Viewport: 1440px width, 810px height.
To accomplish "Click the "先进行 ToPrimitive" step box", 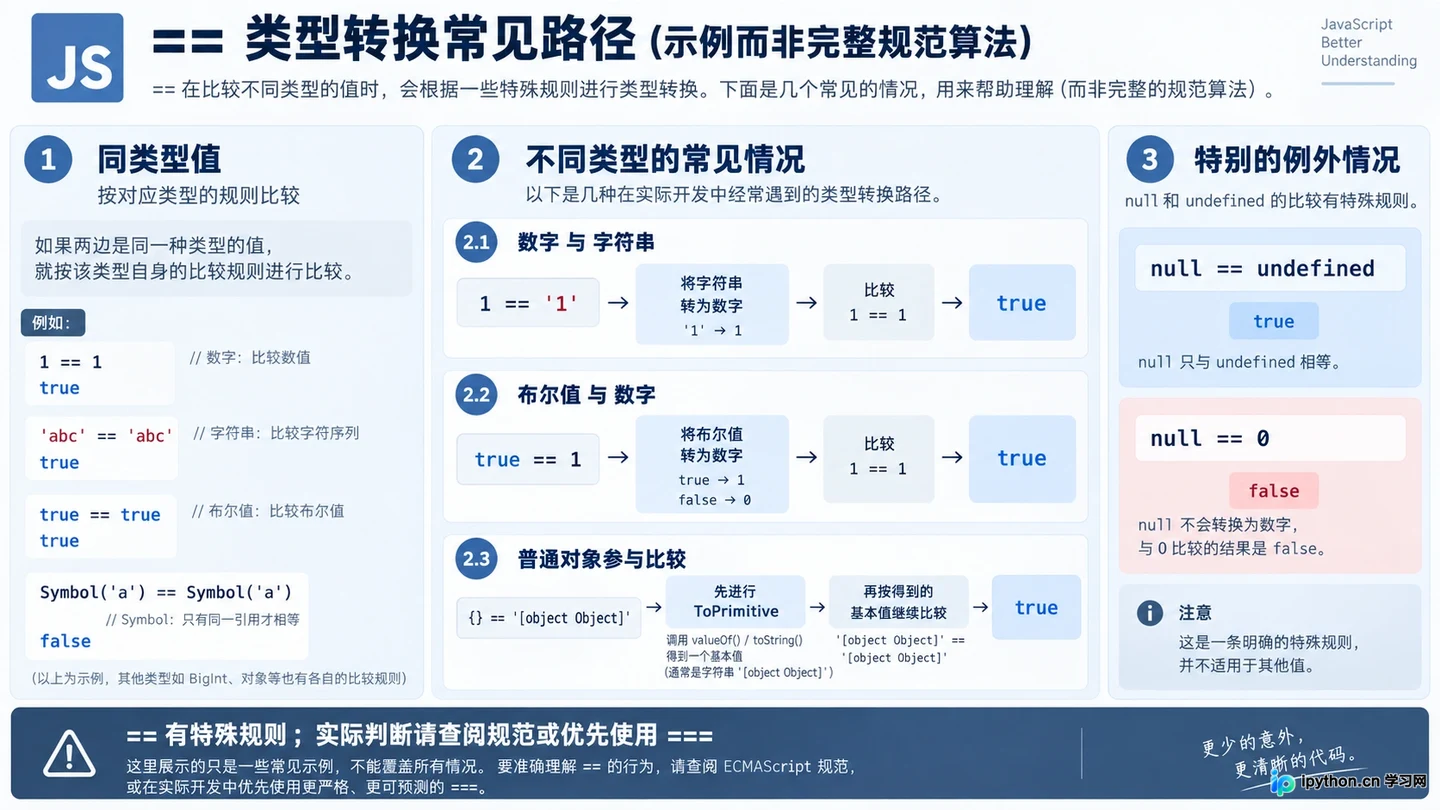I will 735,602.
